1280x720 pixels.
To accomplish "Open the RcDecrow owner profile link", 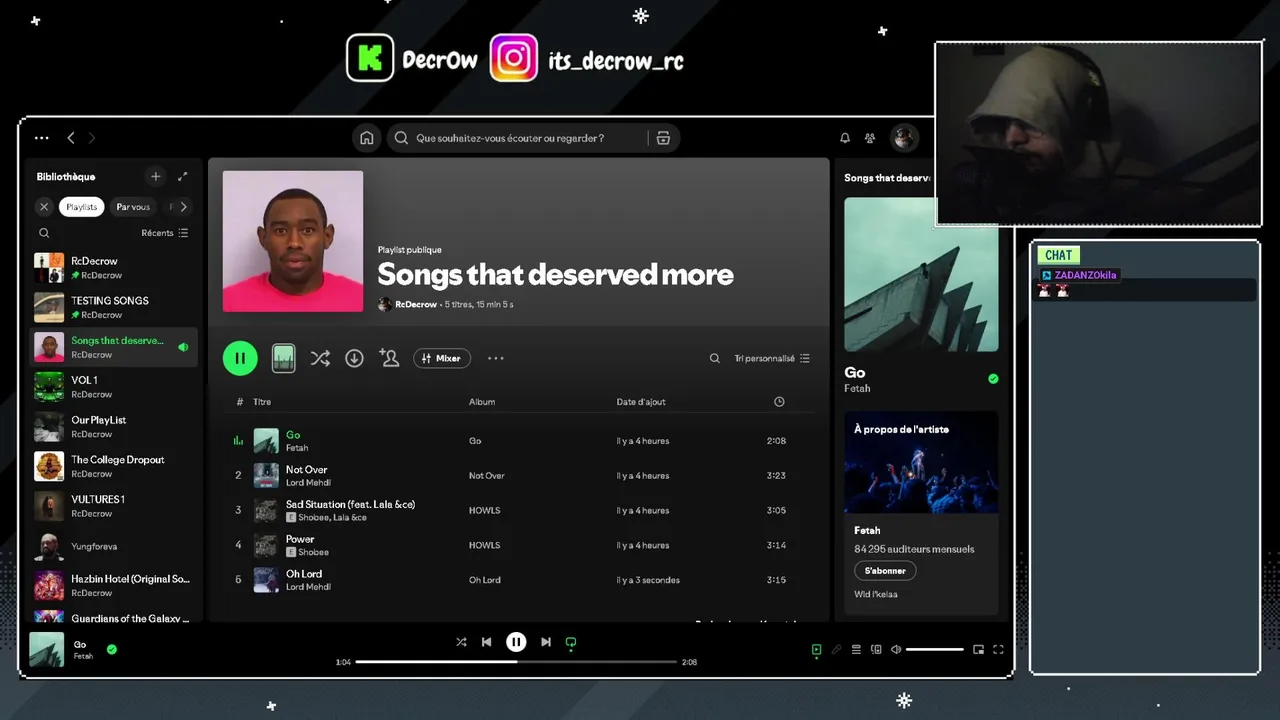I will click(416, 304).
